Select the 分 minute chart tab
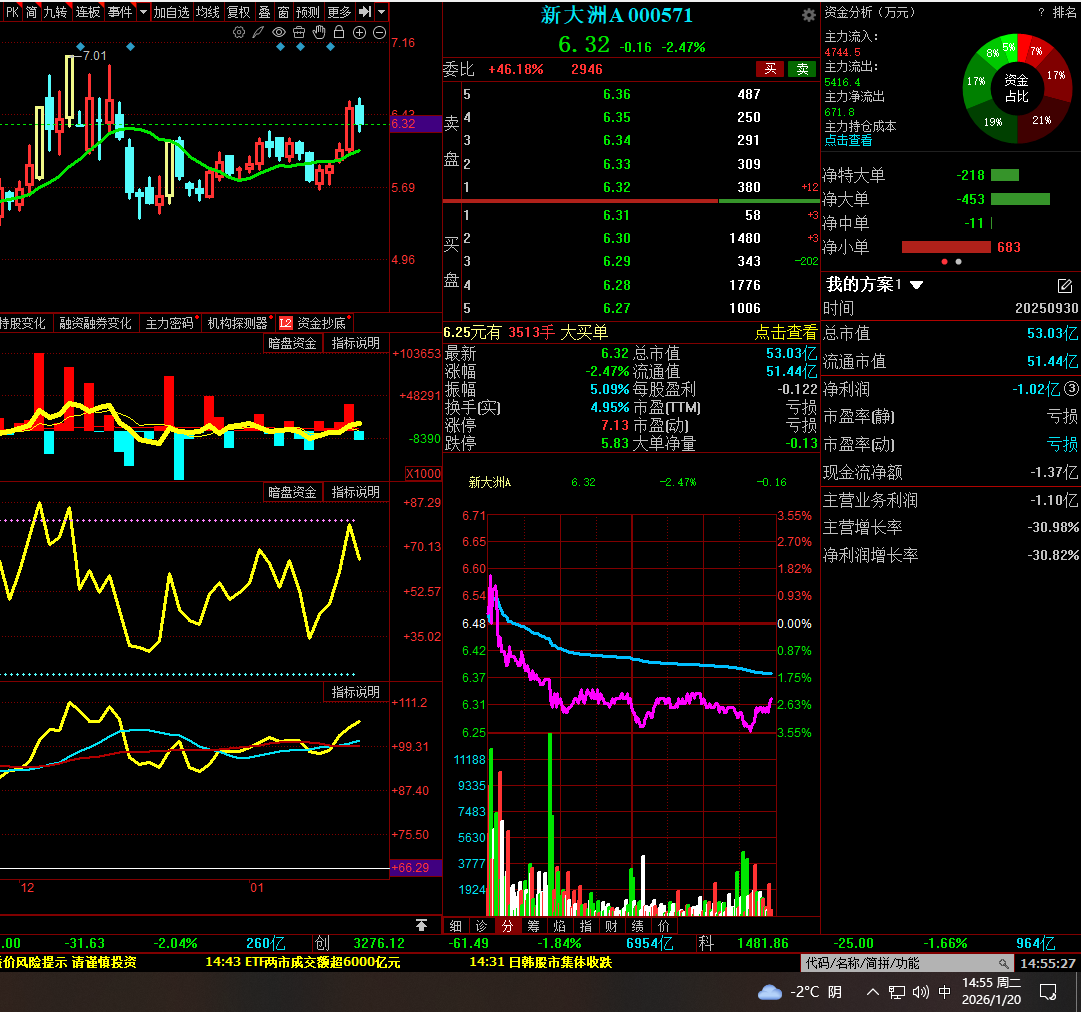Viewport: 1081px width, 1012px height. (x=507, y=926)
